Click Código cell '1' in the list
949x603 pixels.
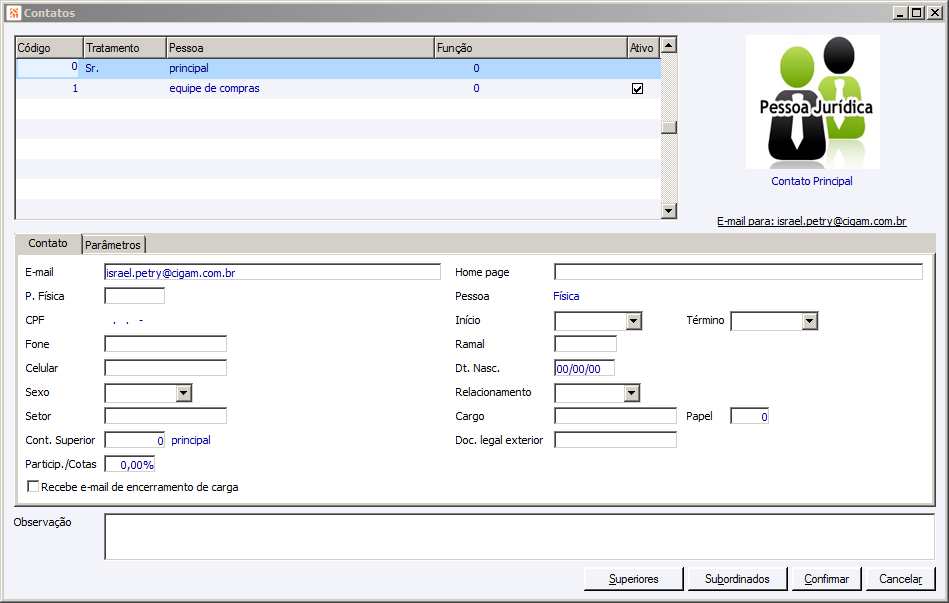(x=75, y=88)
